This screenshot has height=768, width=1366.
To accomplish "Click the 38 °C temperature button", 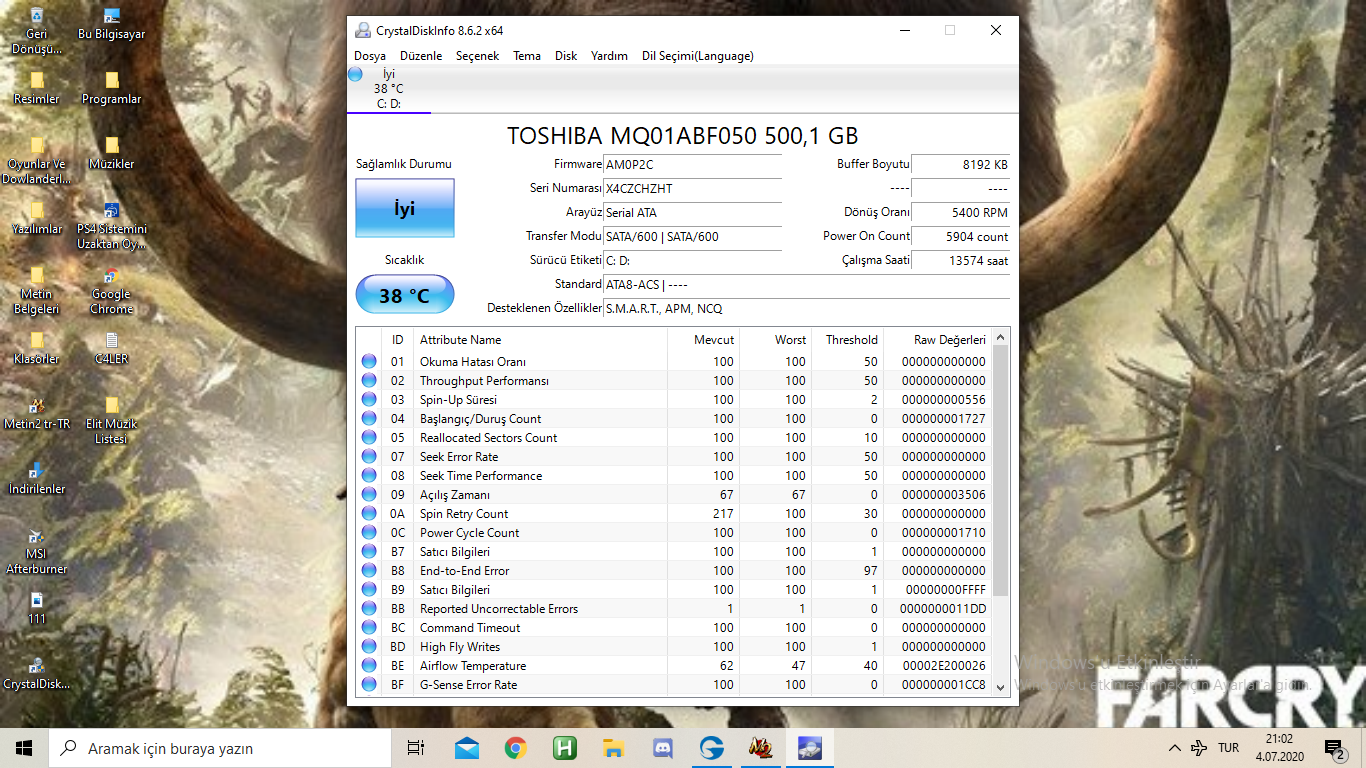I will [x=405, y=295].
